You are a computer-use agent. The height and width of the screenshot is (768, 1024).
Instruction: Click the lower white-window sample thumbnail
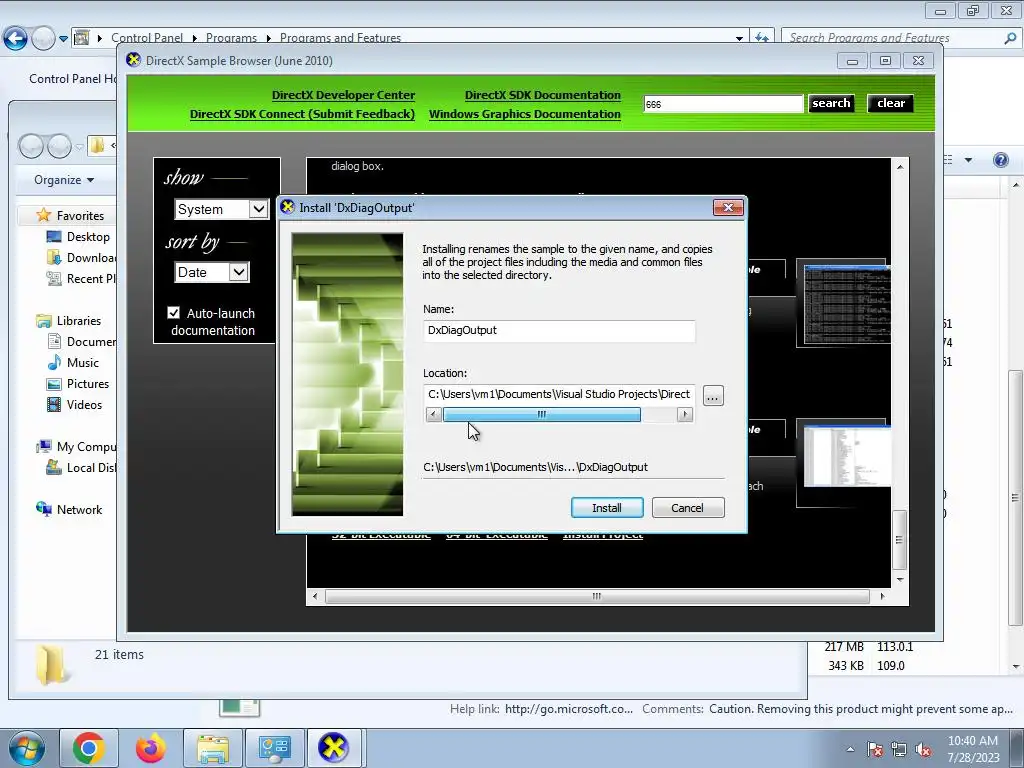pyautogui.click(x=846, y=455)
